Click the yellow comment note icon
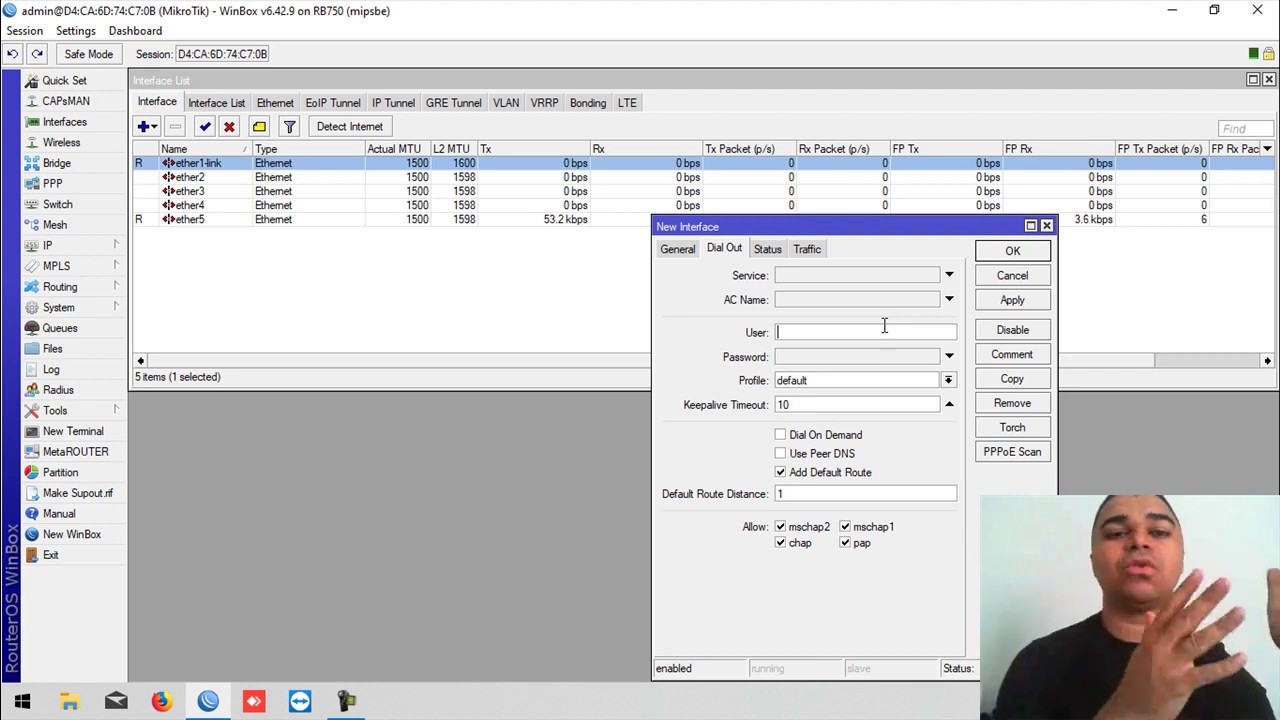This screenshot has height=720, width=1280. click(259, 127)
